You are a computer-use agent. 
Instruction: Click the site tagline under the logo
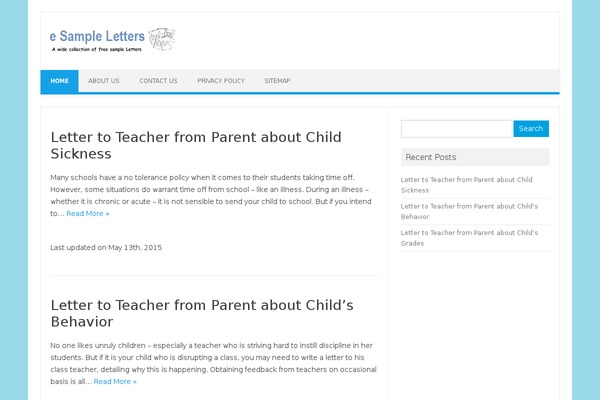(x=97, y=49)
